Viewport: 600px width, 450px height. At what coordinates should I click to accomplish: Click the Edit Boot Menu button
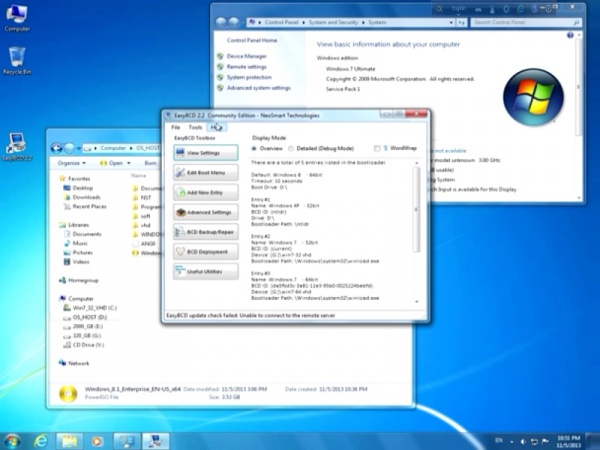(x=205, y=173)
